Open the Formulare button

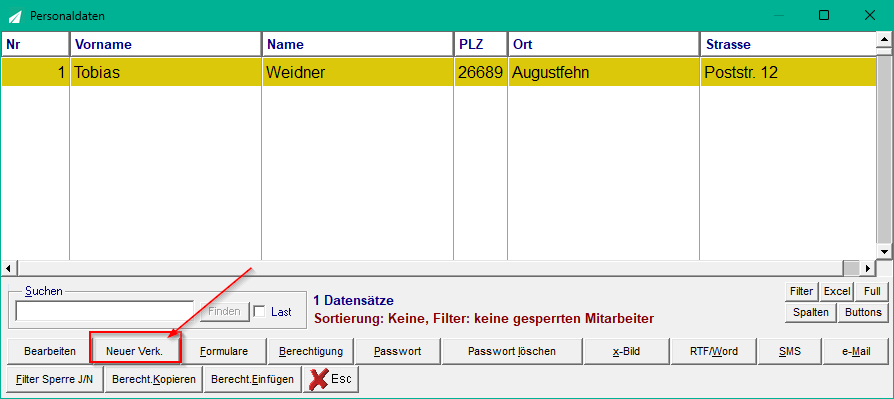(x=224, y=351)
